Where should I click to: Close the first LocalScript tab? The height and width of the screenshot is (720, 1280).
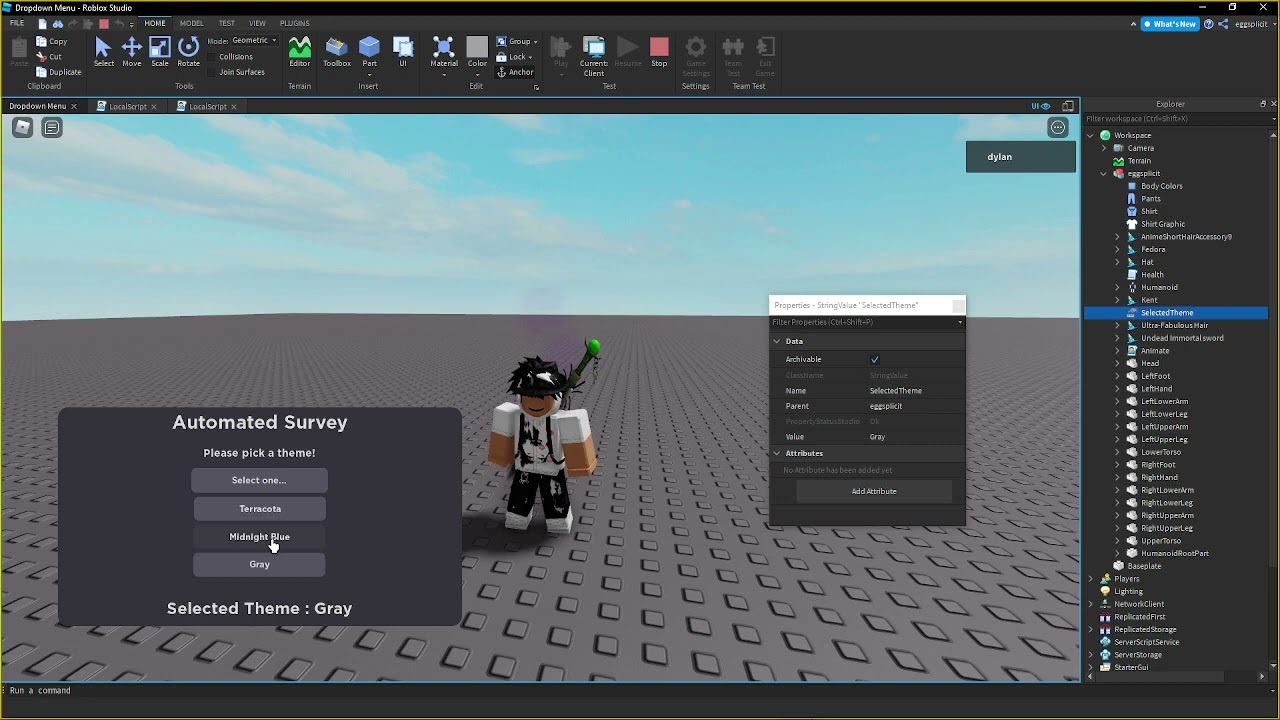[154, 106]
